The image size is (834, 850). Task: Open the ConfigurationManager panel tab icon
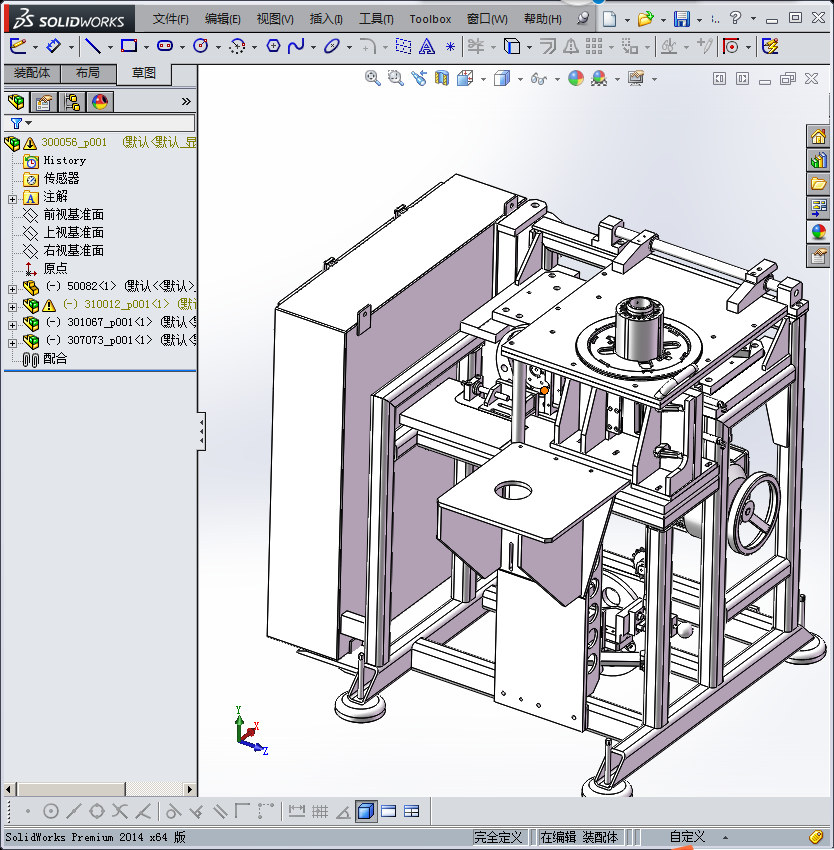pyautogui.click(x=72, y=101)
